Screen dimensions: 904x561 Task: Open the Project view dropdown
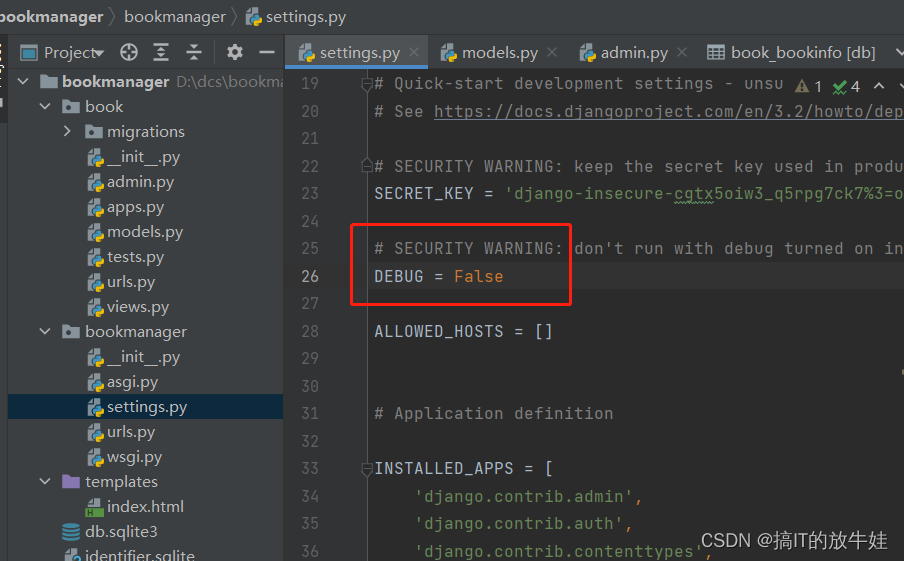pyautogui.click(x=73, y=53)
